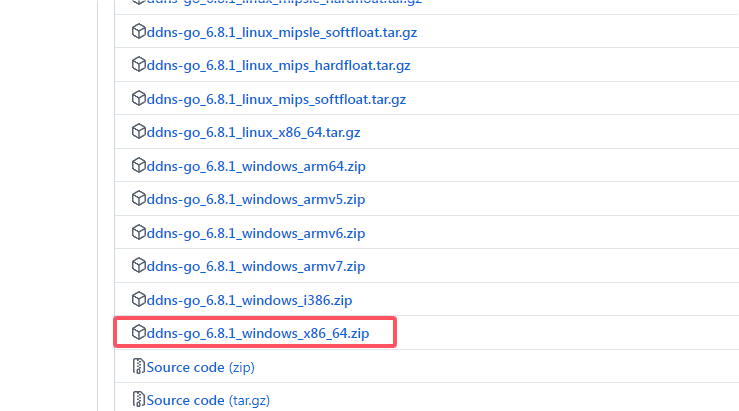The width and height of the screenshot is (739, 411).
Task: Click package icon beside linux_mips_hardfloat asset
Action: tap(139, 64)
